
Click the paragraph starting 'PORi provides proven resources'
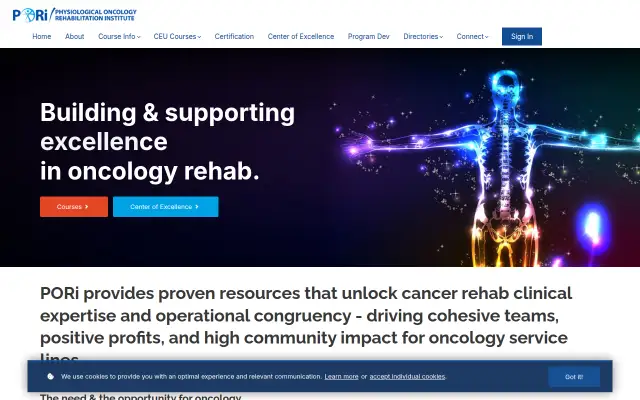coord(306,327)
